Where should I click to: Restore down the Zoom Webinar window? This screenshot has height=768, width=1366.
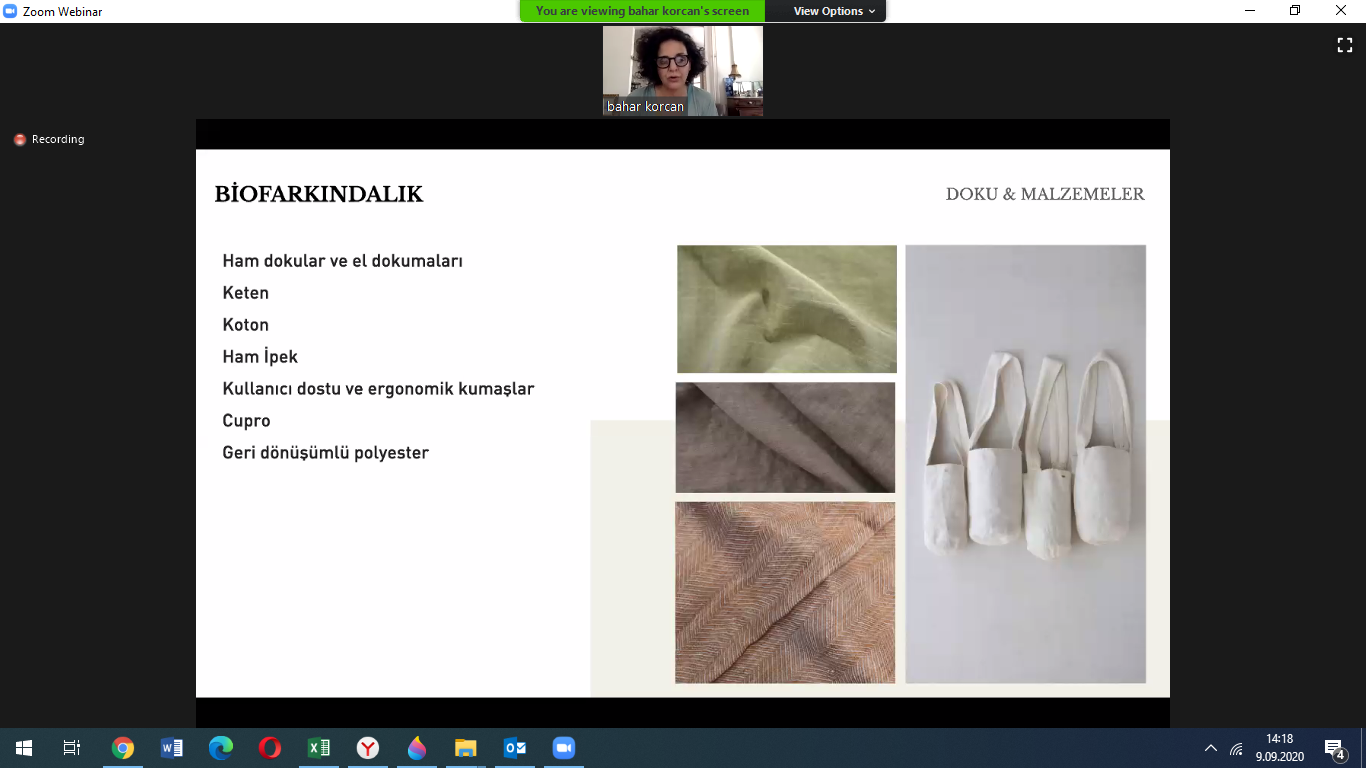(1296, 11)
